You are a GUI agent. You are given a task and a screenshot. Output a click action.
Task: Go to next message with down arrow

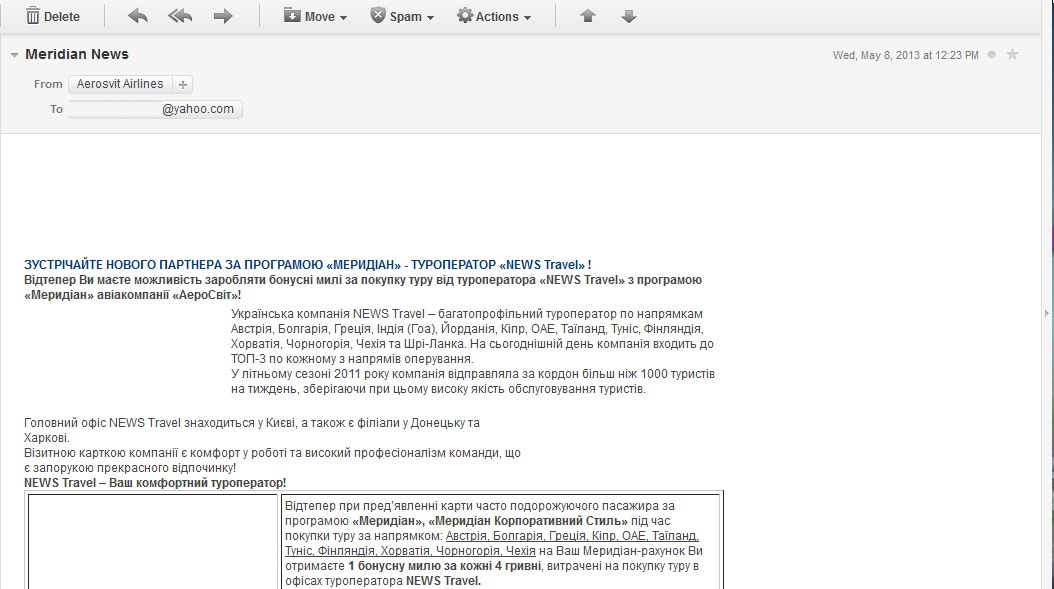(x=629, y=16)
